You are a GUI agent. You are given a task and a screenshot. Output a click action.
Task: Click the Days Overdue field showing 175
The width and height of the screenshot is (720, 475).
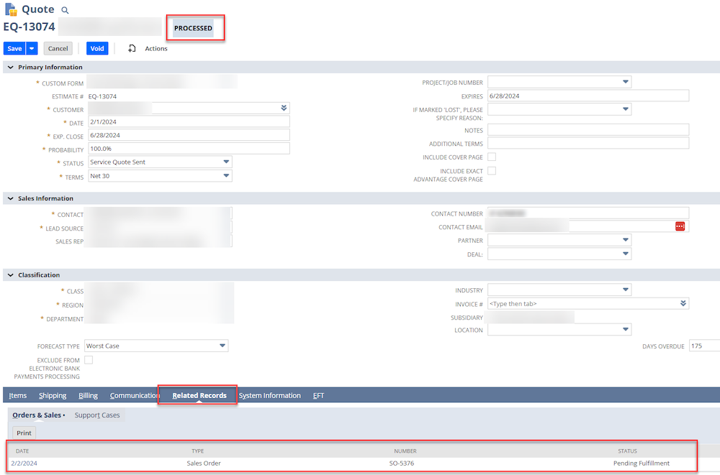pyautogui.click(x=704, y=346)
